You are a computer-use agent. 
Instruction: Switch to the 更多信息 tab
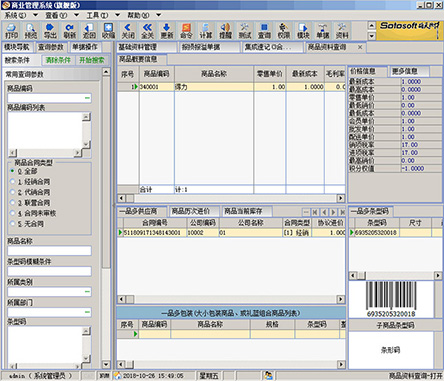coord(408,71)
